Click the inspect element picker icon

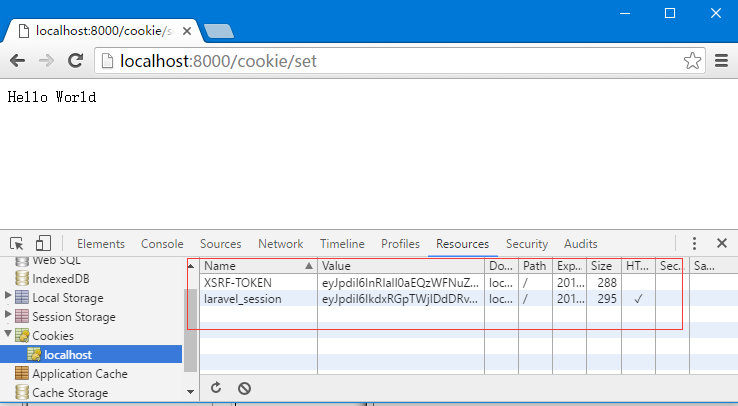coord(17,244)
